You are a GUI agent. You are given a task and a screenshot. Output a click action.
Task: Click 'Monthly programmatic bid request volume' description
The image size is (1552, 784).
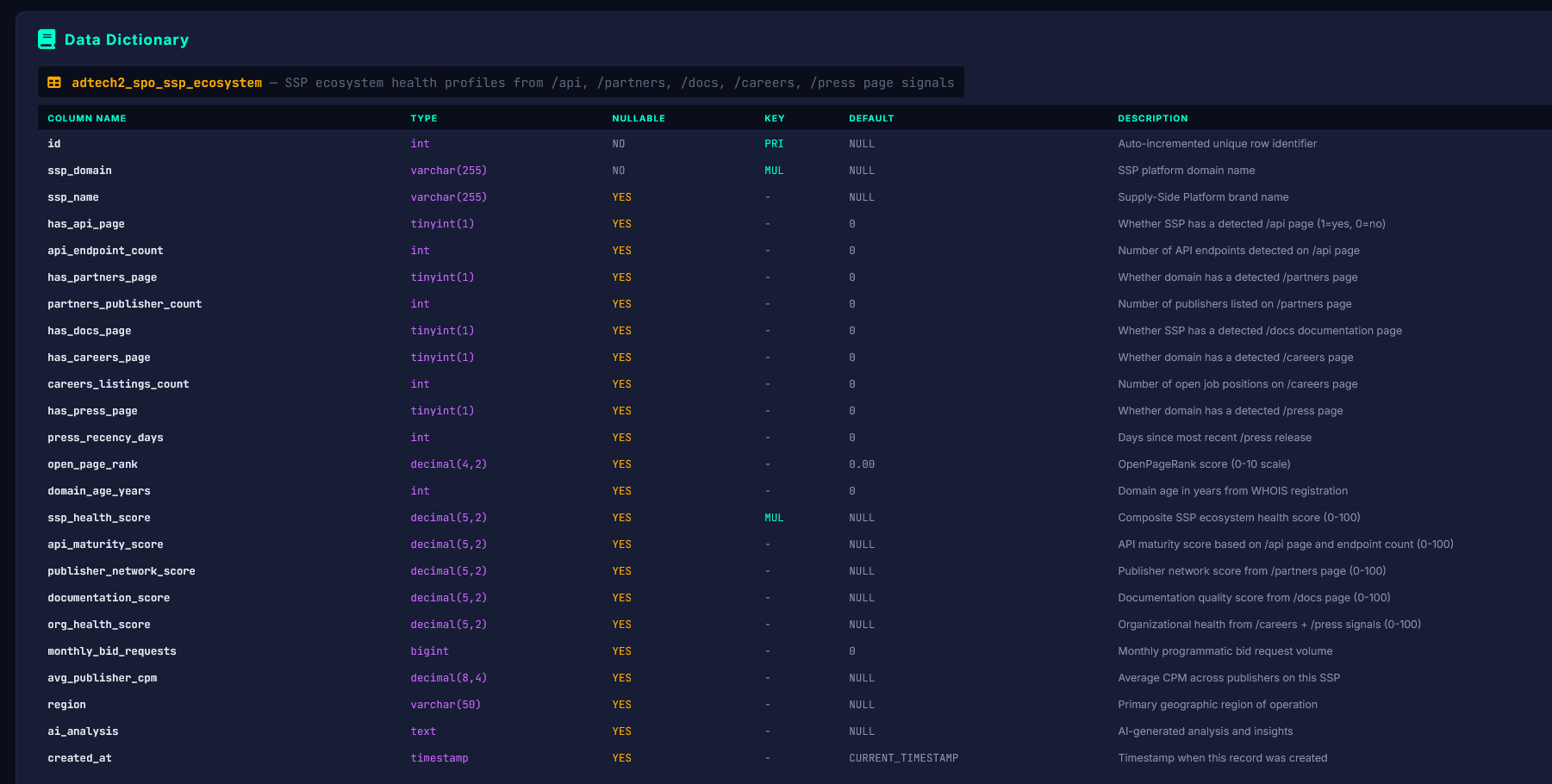pyautogui.click(x=1225, y=651)
